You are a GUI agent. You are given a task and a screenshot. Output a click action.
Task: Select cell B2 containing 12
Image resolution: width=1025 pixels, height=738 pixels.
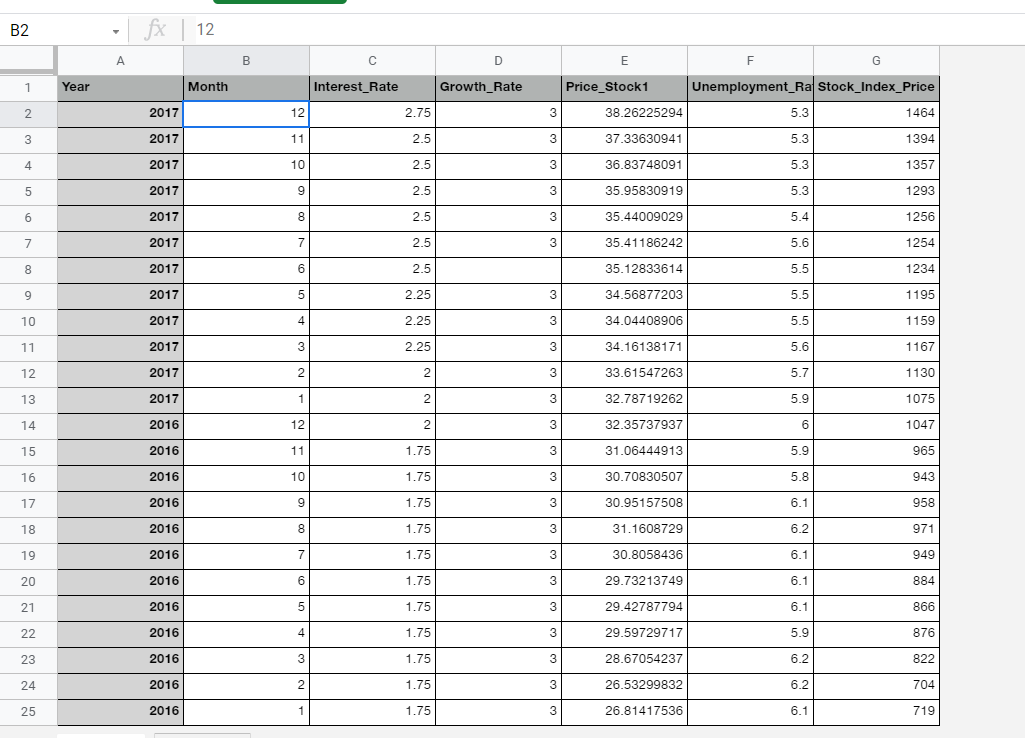coord(246,113)
